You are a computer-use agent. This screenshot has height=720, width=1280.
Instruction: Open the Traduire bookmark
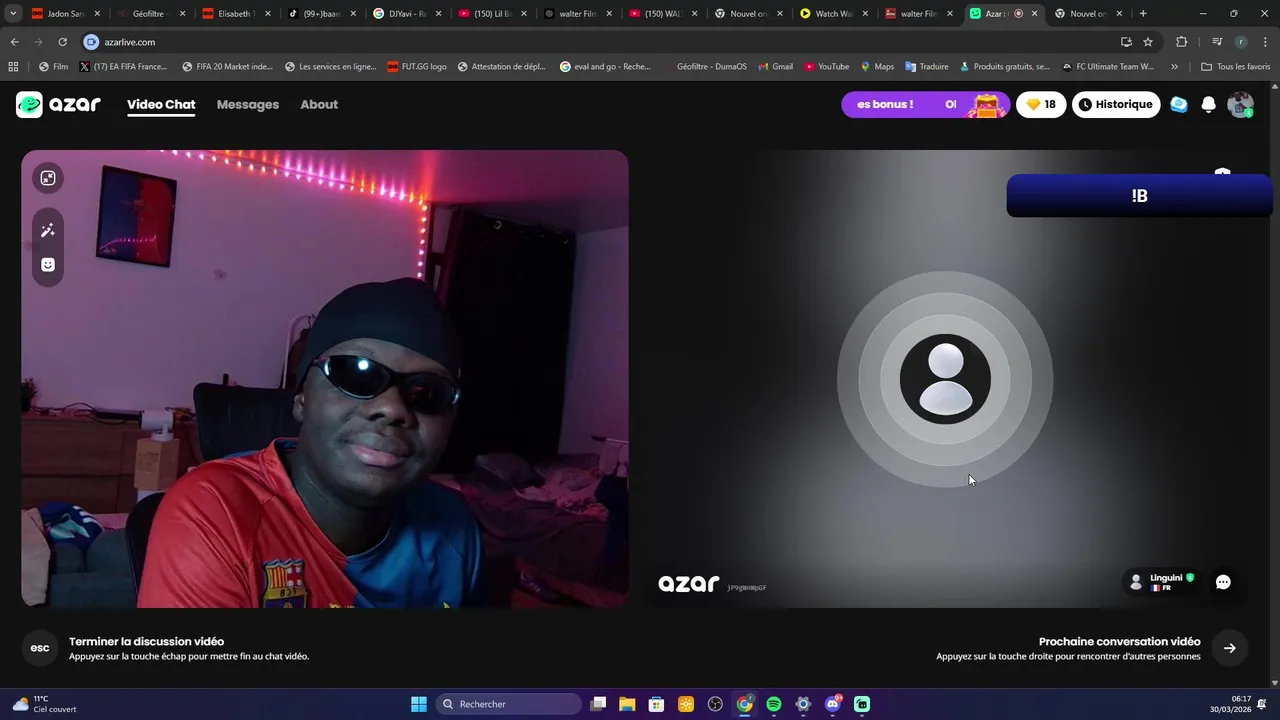pyautogui.click(x=927, y=67)
